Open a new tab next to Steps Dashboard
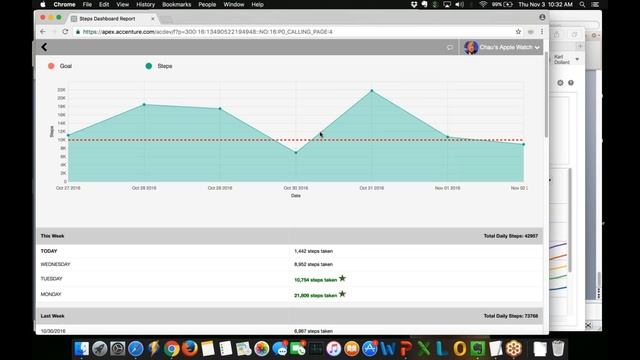This screenshot has width=640, height=360. (166, 20)
